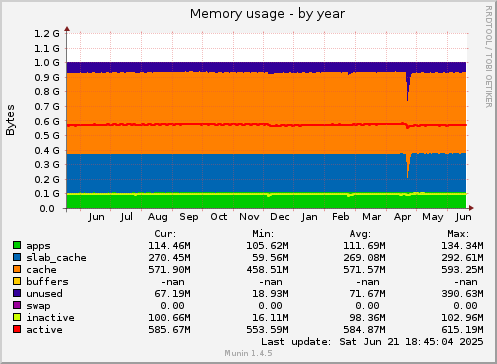497x364 pixels.
Task: Click the lime inactive legend swatch
Action: click(17, 317)
